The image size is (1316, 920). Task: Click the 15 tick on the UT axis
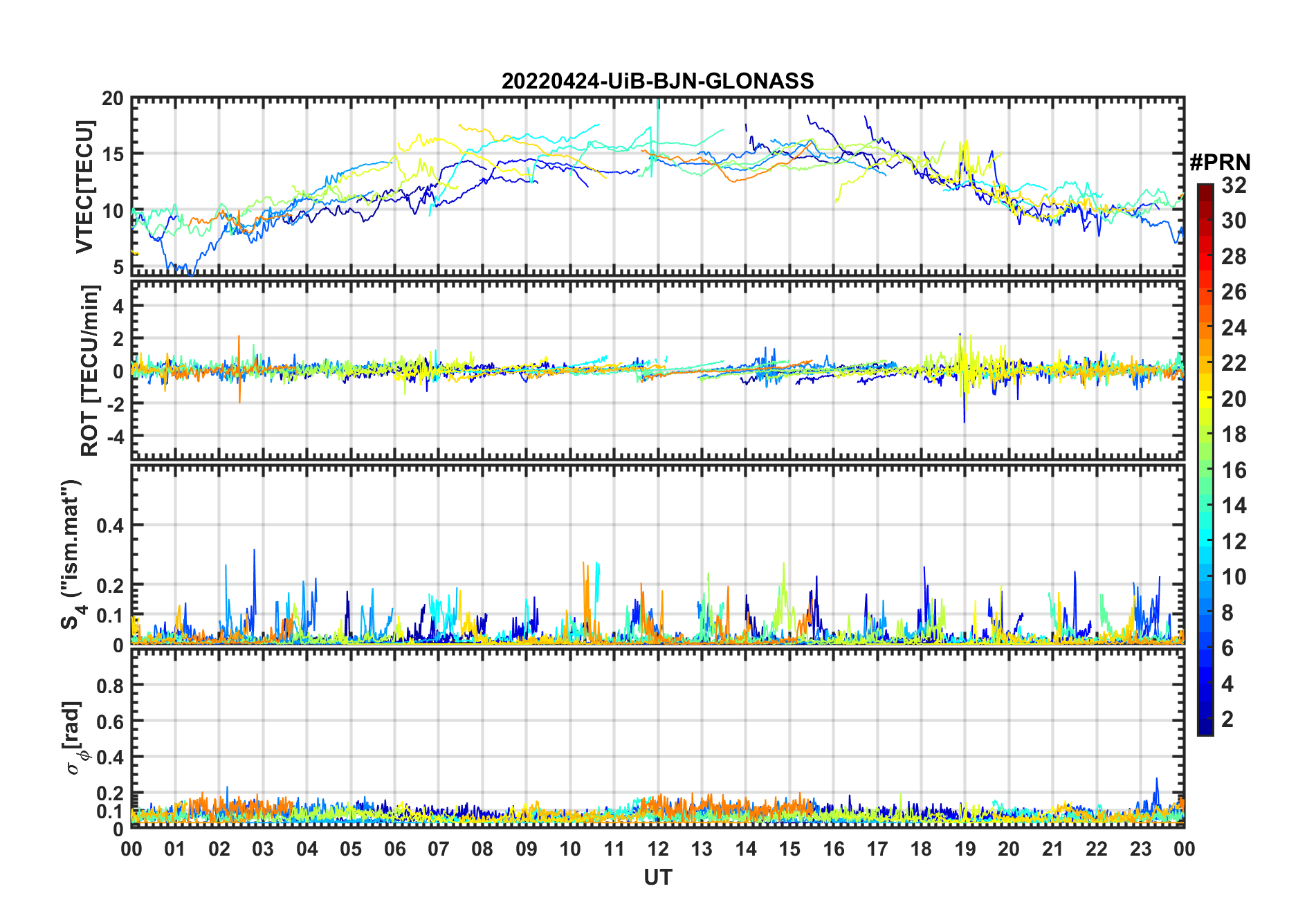(789, 849)
